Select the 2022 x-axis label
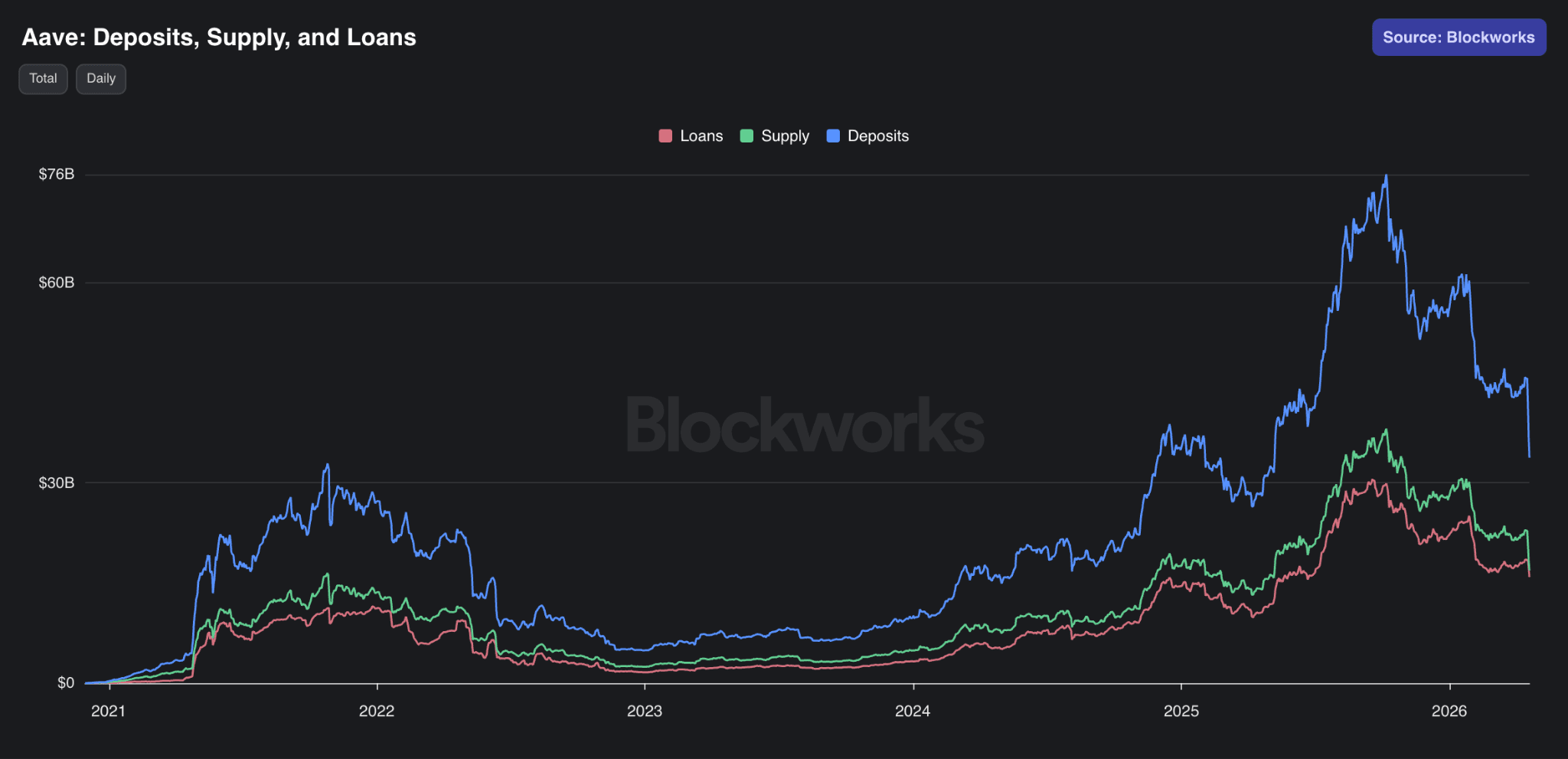Image resolution: width=1568 pixels, height=759 pixels. [x=377, y=711]
